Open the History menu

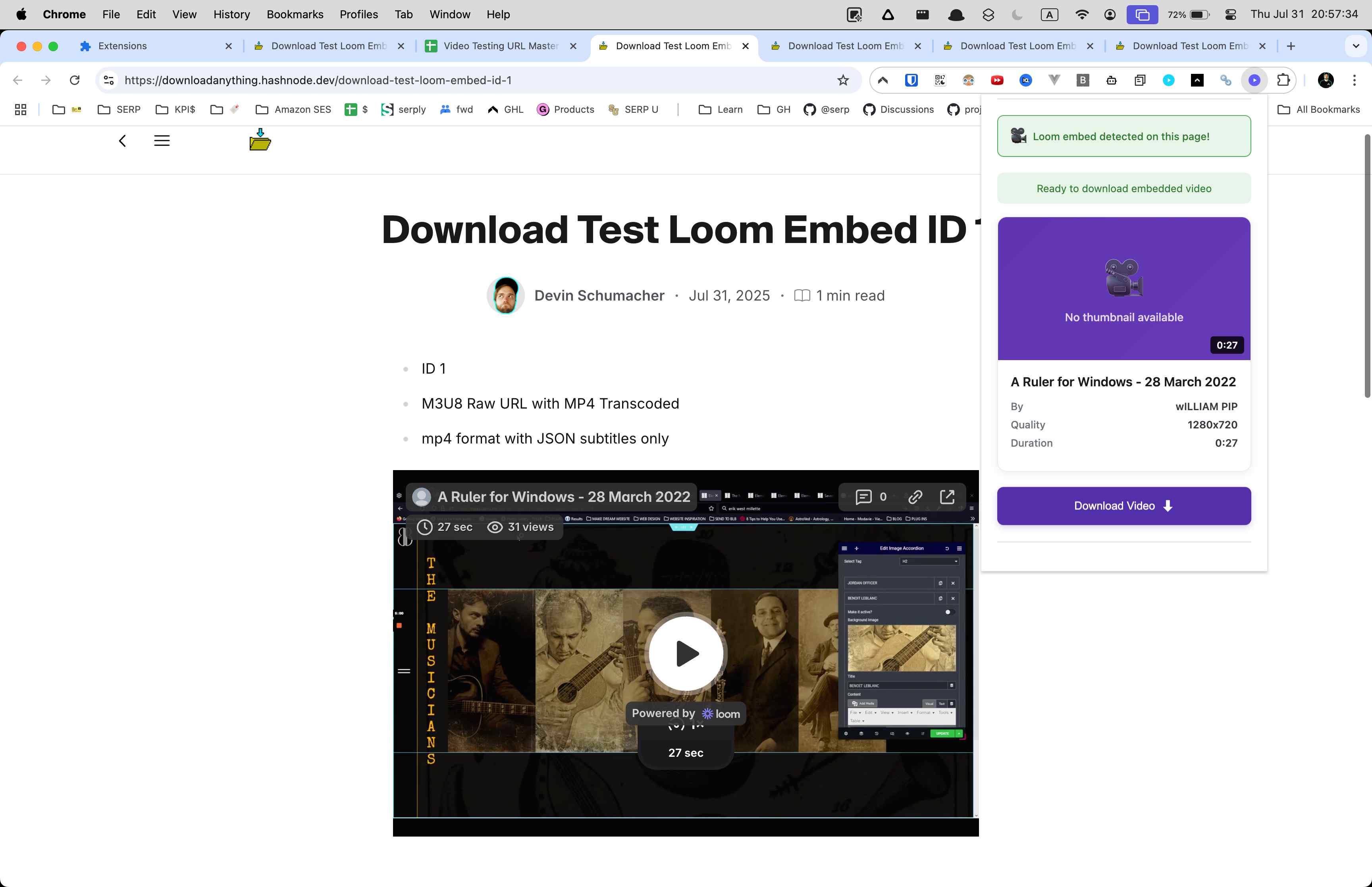coord(231,14)
